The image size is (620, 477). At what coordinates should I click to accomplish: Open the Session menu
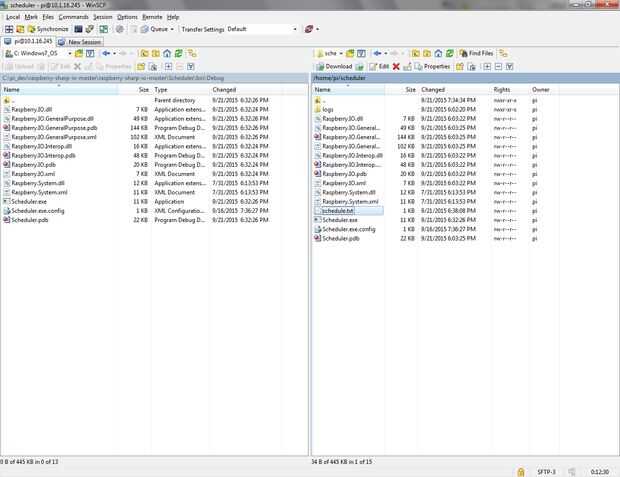(x=102, y=17)
